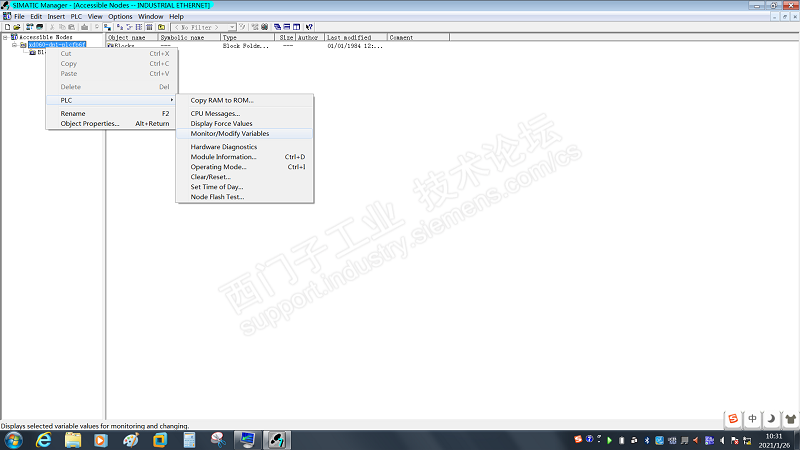Open Windows Media Player from taskbar

pyautogui.click(x=101, y=440)
